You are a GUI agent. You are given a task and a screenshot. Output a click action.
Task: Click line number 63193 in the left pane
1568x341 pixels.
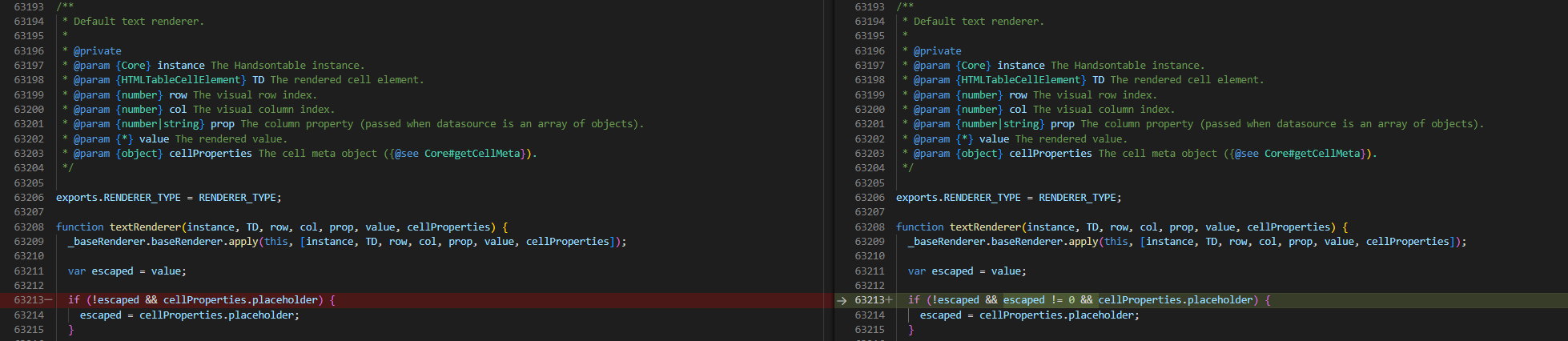point(29,7)
